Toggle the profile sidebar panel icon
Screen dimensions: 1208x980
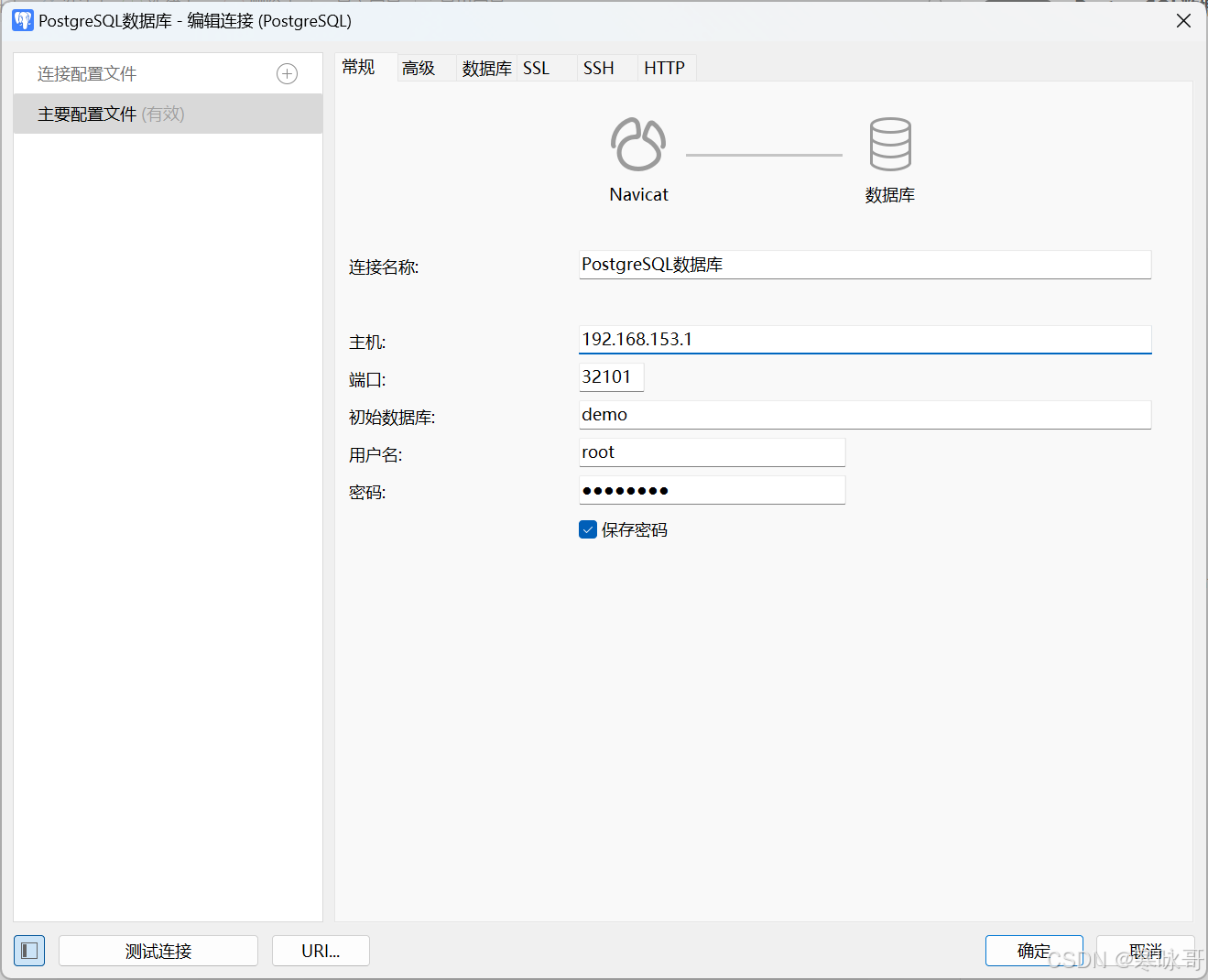pyautogui.click(x=29, y=951)
